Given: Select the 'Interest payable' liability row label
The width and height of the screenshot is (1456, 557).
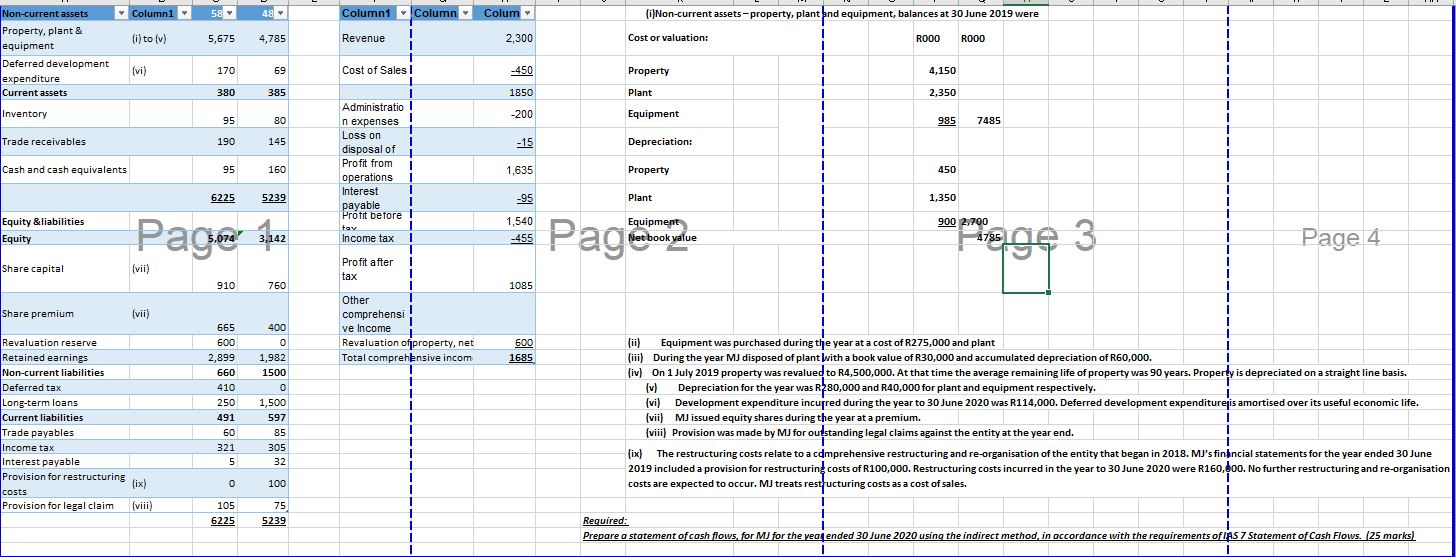Looking at the screenshot, I should 65,462.
